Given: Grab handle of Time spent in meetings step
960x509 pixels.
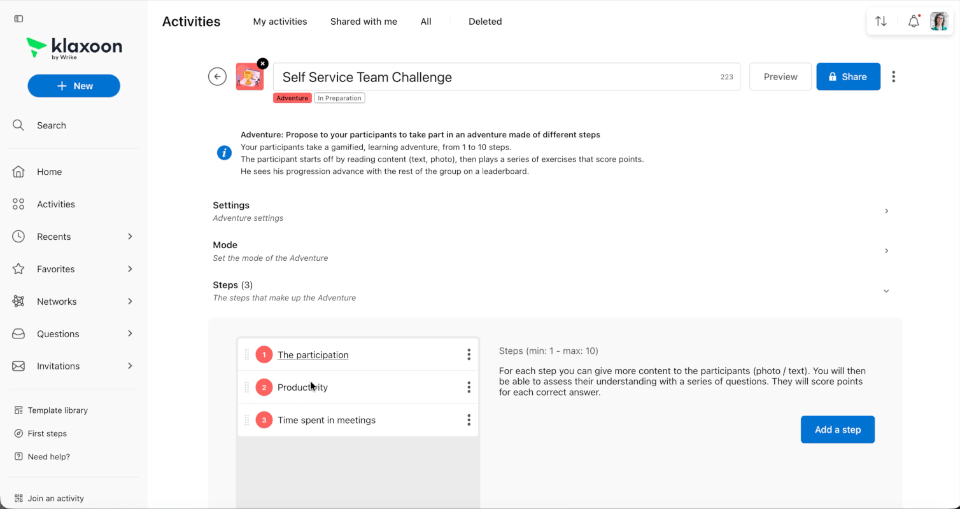Looking at the screenshot, I should 247,420.
